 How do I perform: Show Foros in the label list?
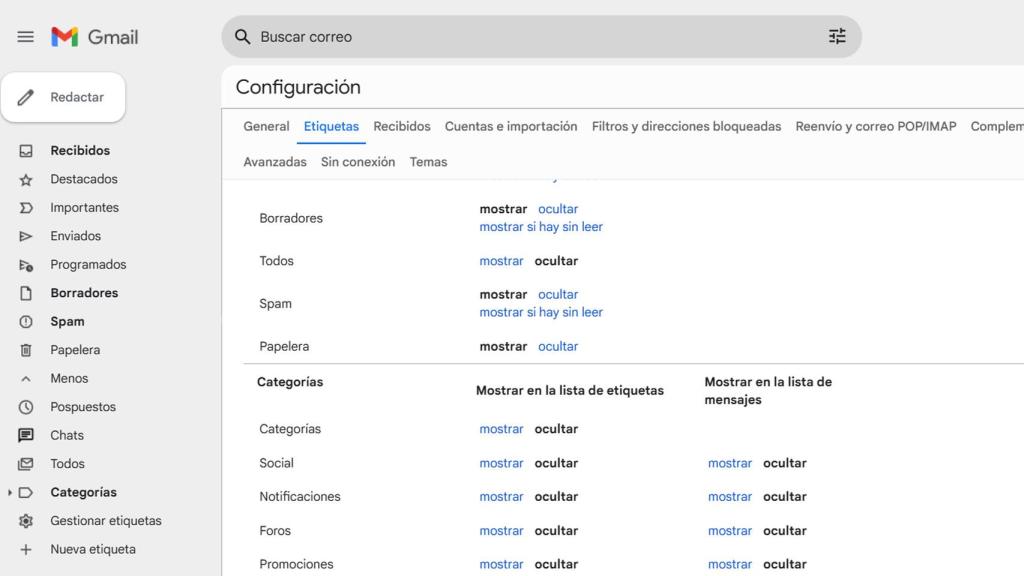tap(501, 531)
